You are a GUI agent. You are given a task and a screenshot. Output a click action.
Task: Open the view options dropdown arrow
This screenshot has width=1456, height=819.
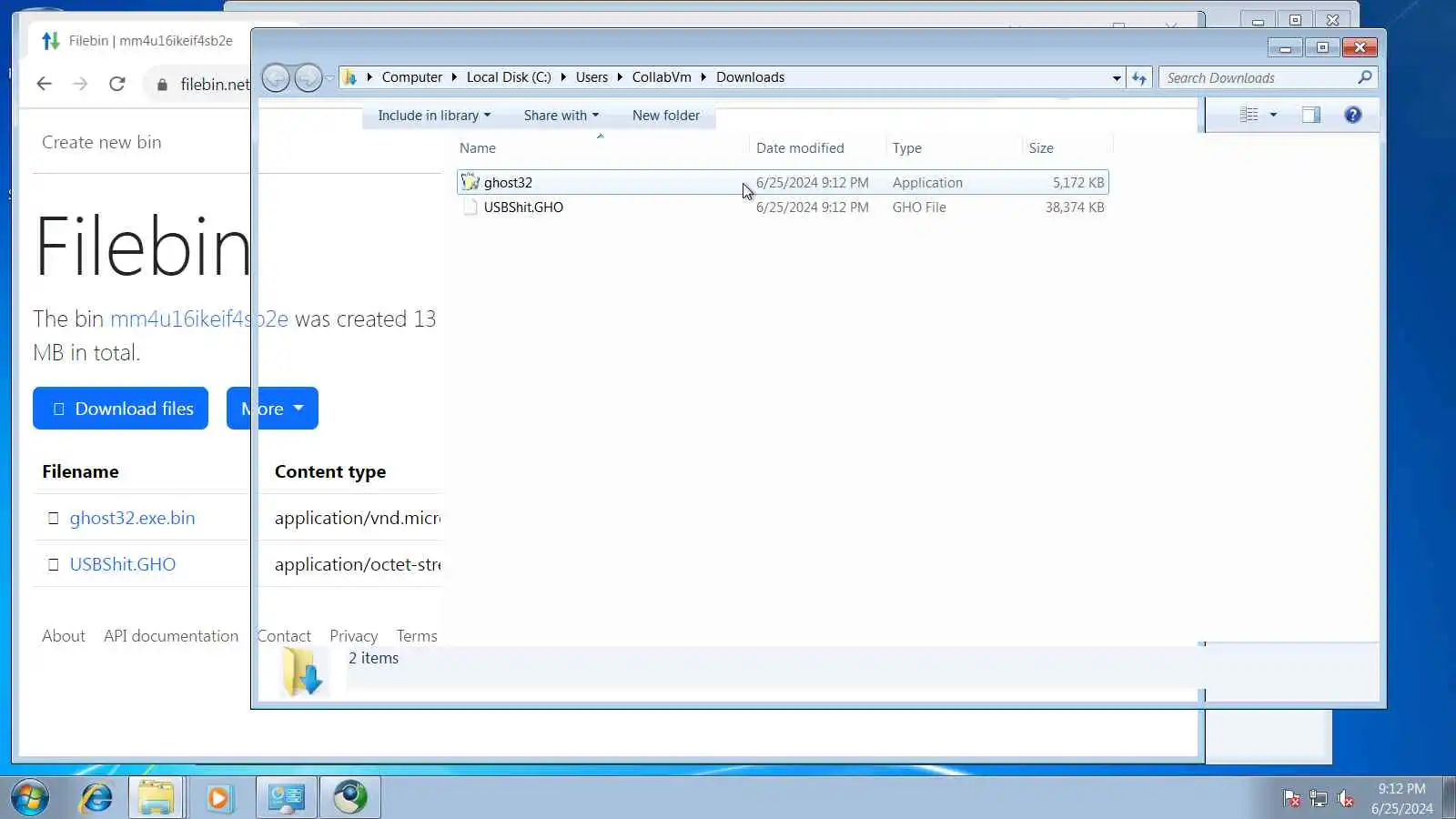tap(1273, 115)
